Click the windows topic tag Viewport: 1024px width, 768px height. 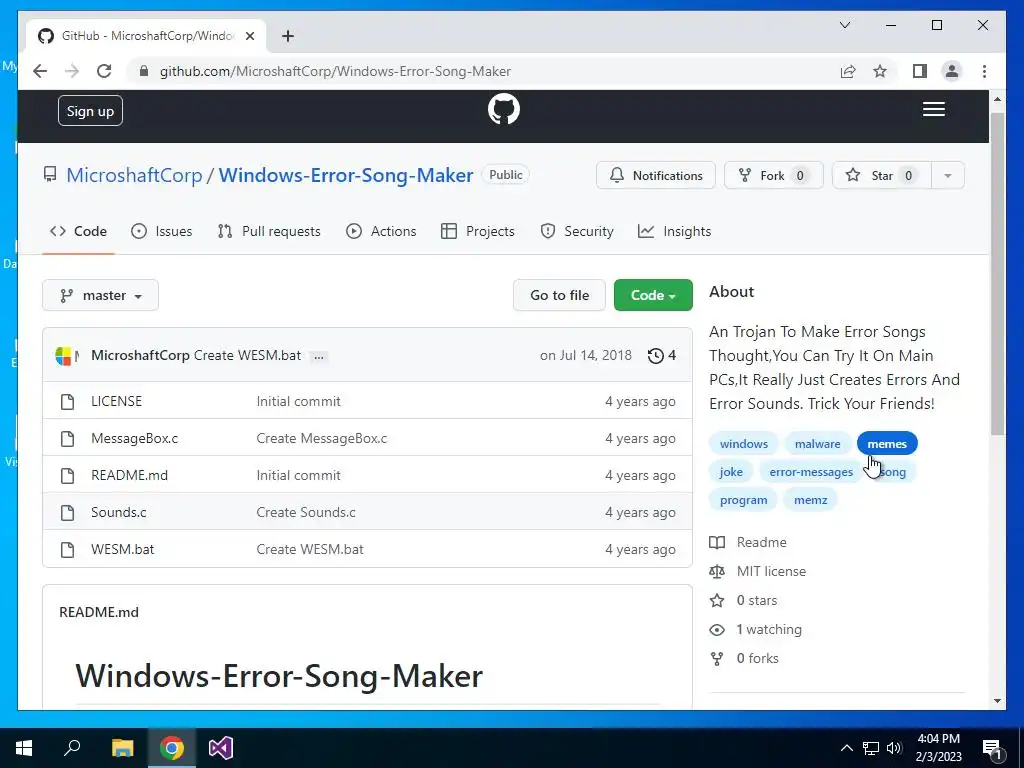point(744,443)
